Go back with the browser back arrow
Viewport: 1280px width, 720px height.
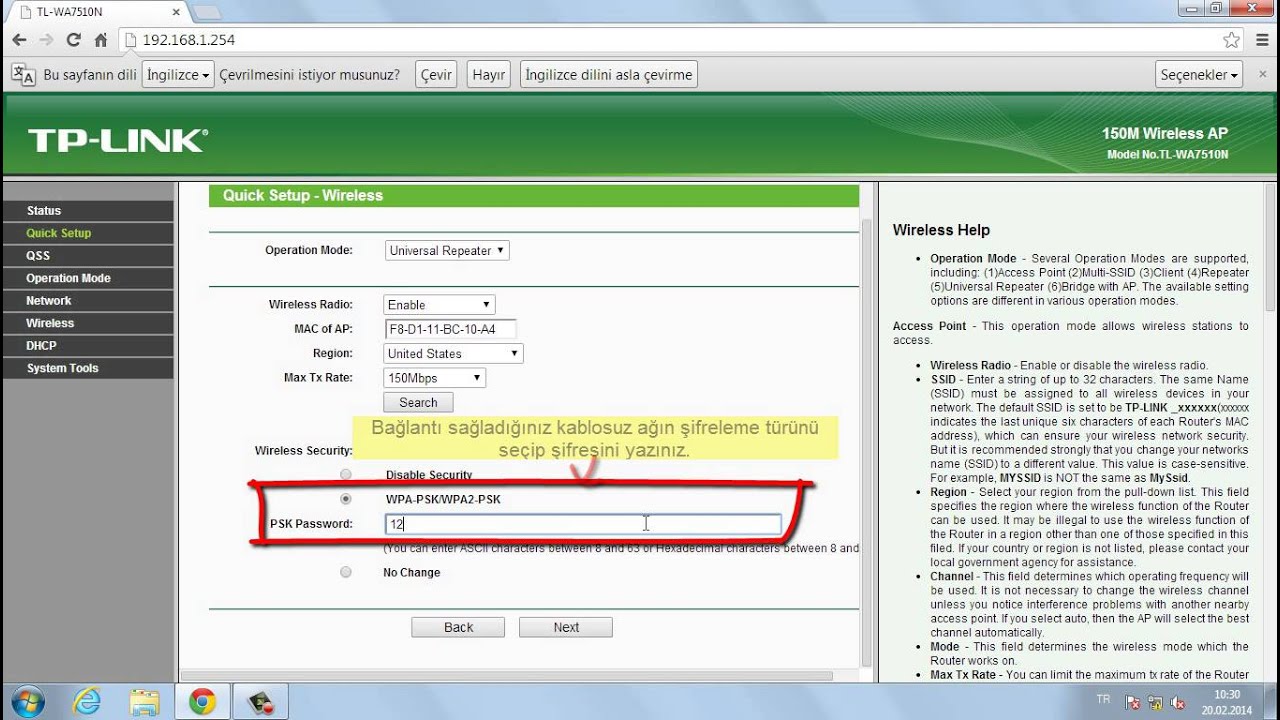[19, 40]
